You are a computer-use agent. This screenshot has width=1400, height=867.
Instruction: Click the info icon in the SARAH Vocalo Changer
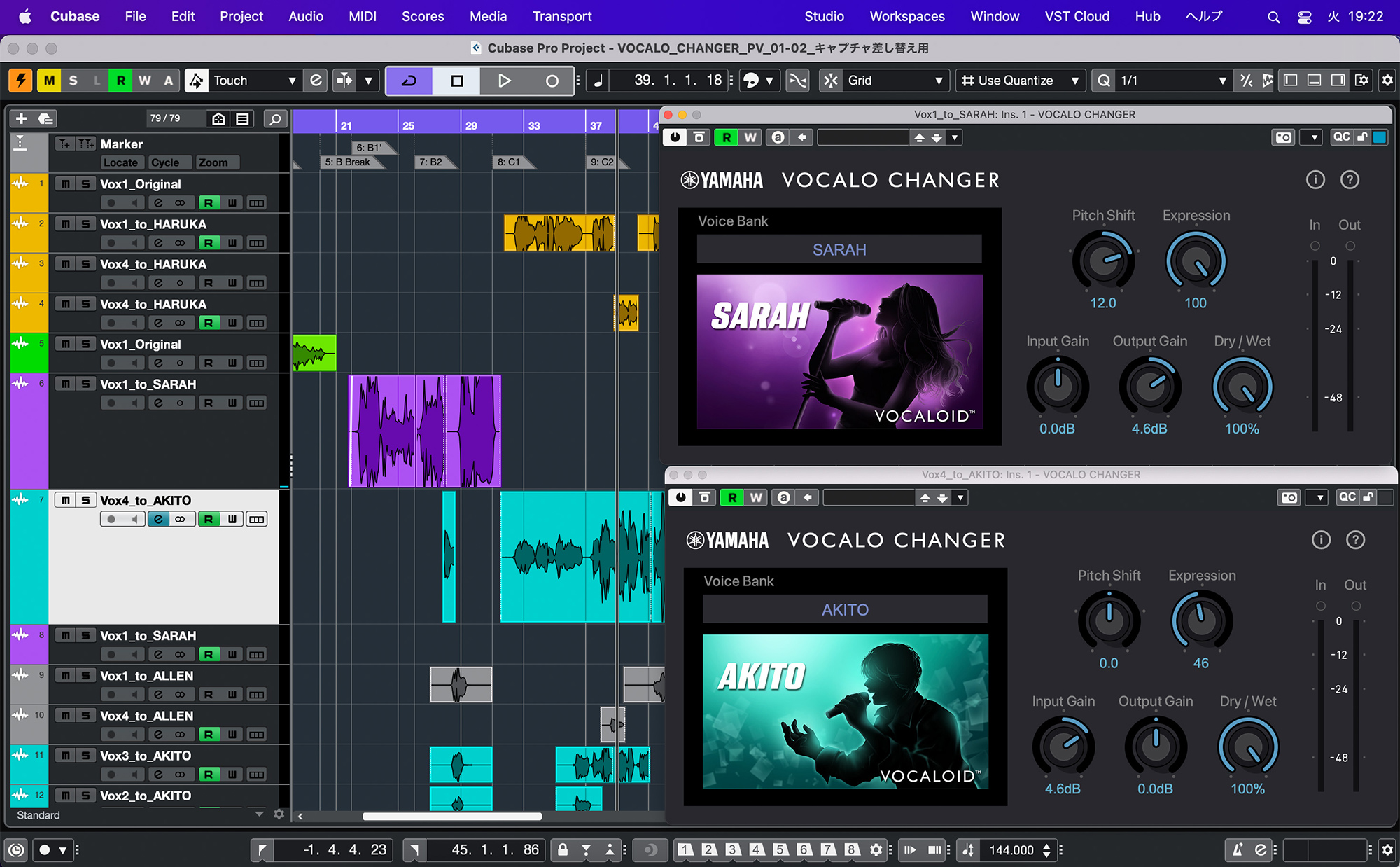coord(1315,180)
